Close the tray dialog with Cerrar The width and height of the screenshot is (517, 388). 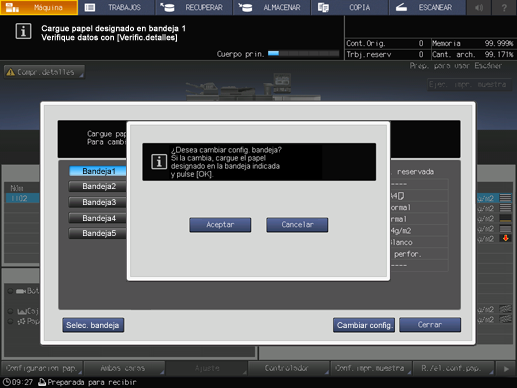[430, 325]
